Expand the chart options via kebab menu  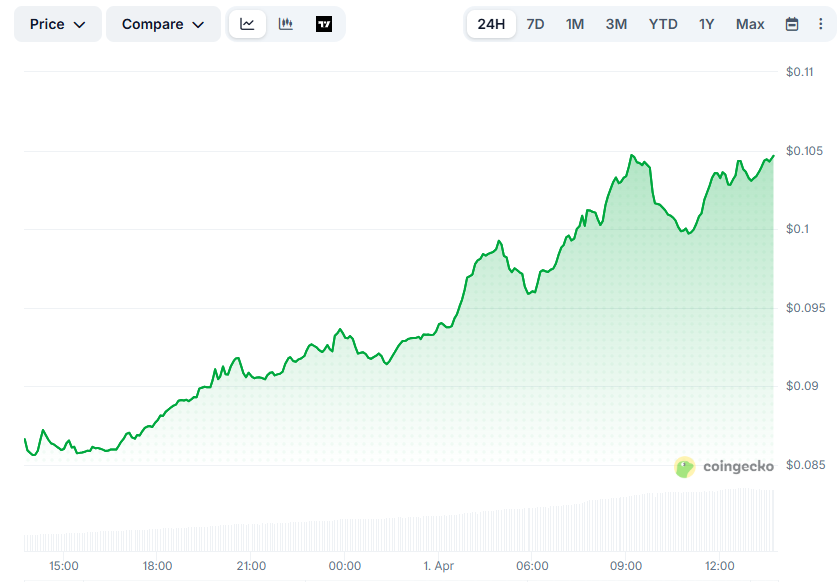coord(823,23)
